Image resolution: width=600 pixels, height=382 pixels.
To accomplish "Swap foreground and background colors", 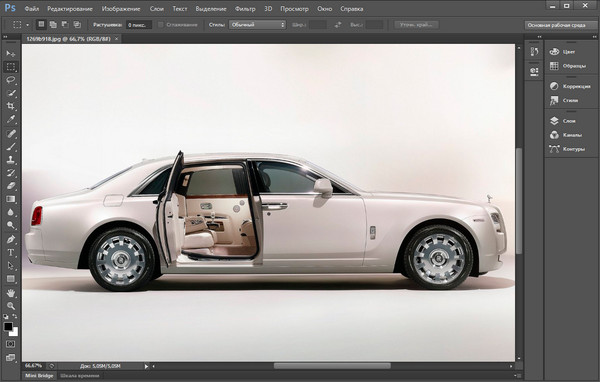I will coord(15,317).
